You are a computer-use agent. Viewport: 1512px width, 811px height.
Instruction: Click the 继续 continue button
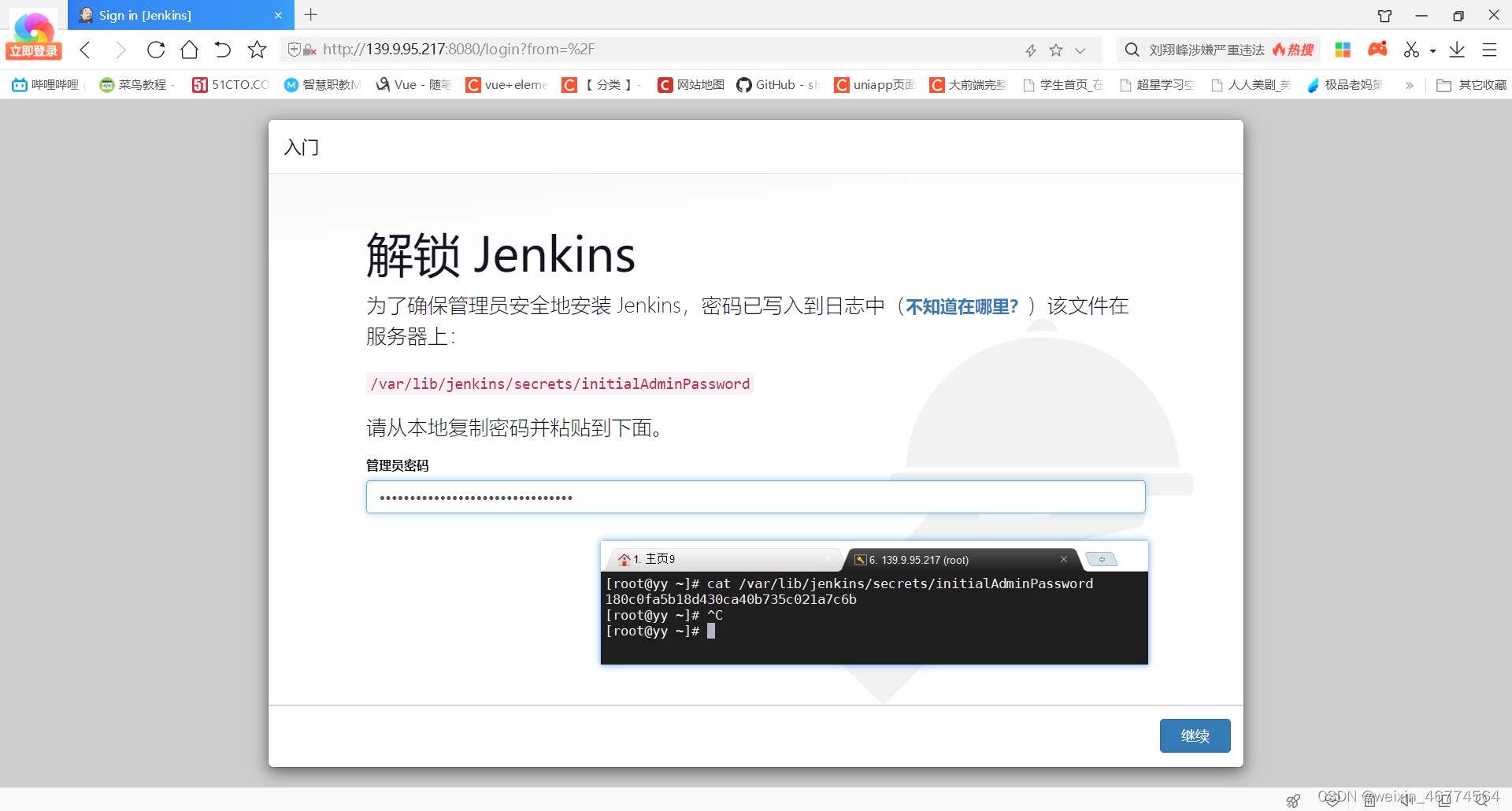[x=1195, y=735]
